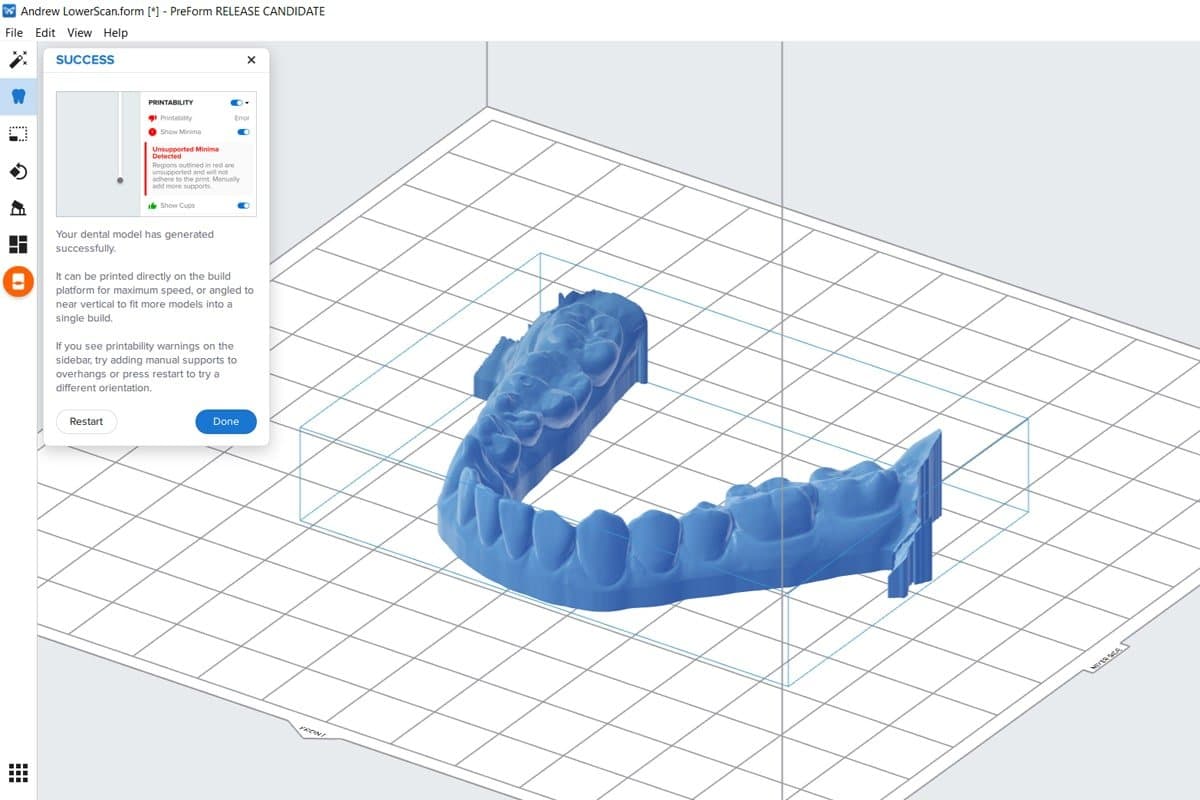Dismiss the SUCCESS dialog with its X
Screen dimensions: 1200x800
[x=250, y=59]
